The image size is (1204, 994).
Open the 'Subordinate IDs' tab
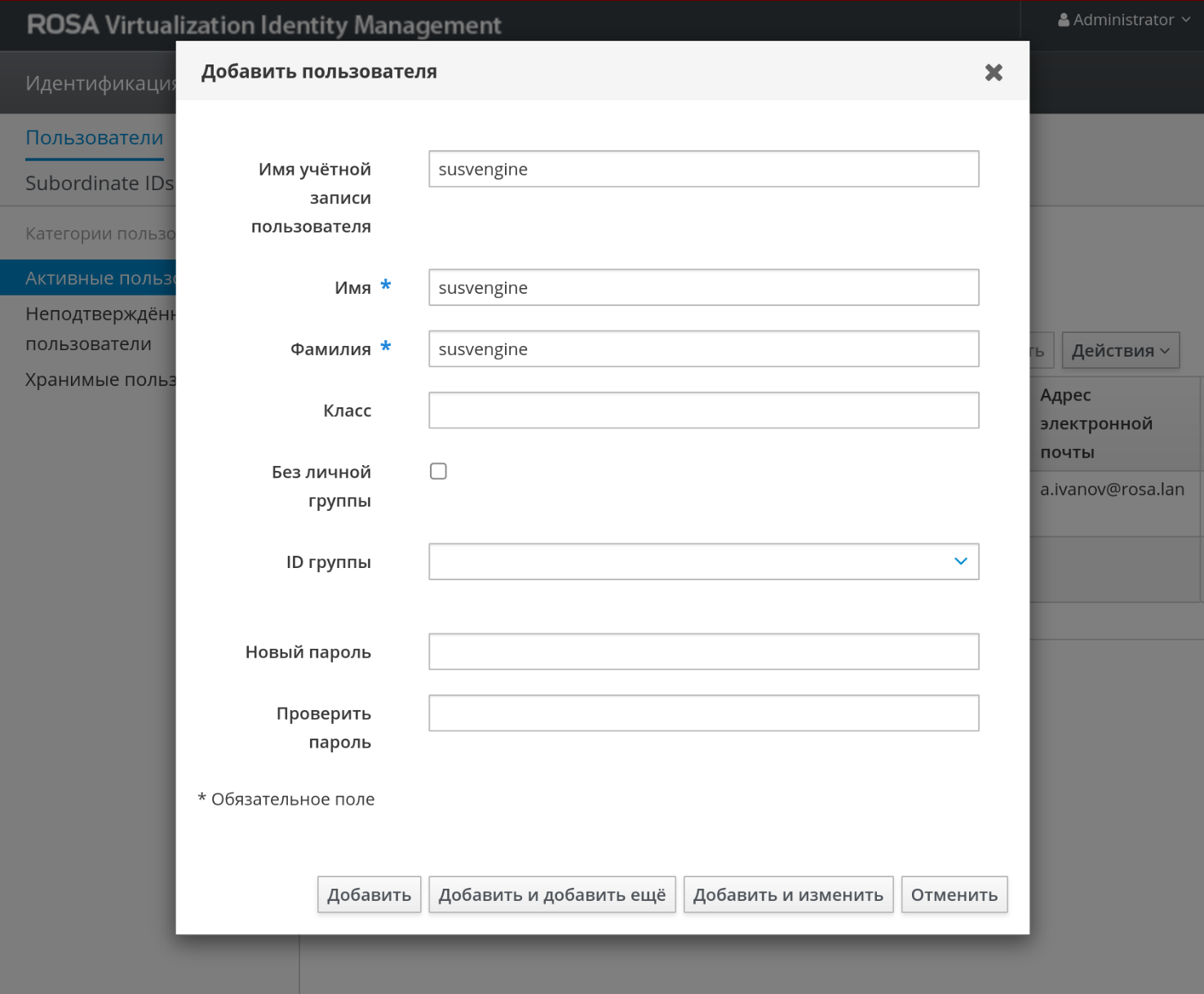[99, 184]
